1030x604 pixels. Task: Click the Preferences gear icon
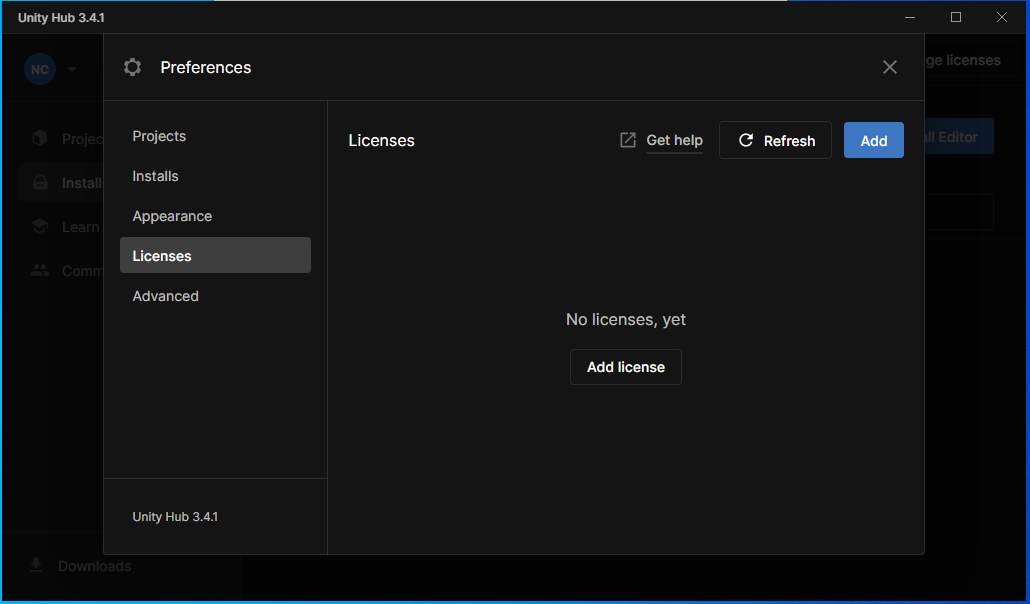point(133,67)
